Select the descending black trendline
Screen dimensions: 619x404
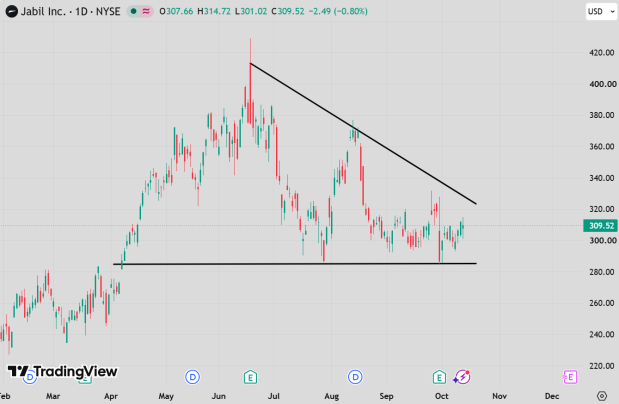tap(363, 133)
